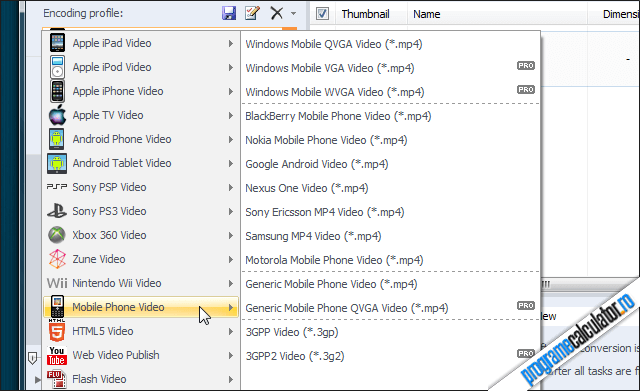Open the Xbox 360 Video submenu

tap(141, 235)
